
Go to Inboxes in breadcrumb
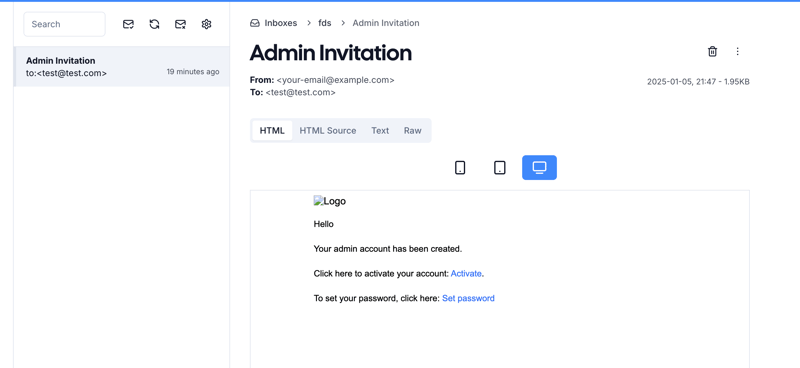(281, 23)
